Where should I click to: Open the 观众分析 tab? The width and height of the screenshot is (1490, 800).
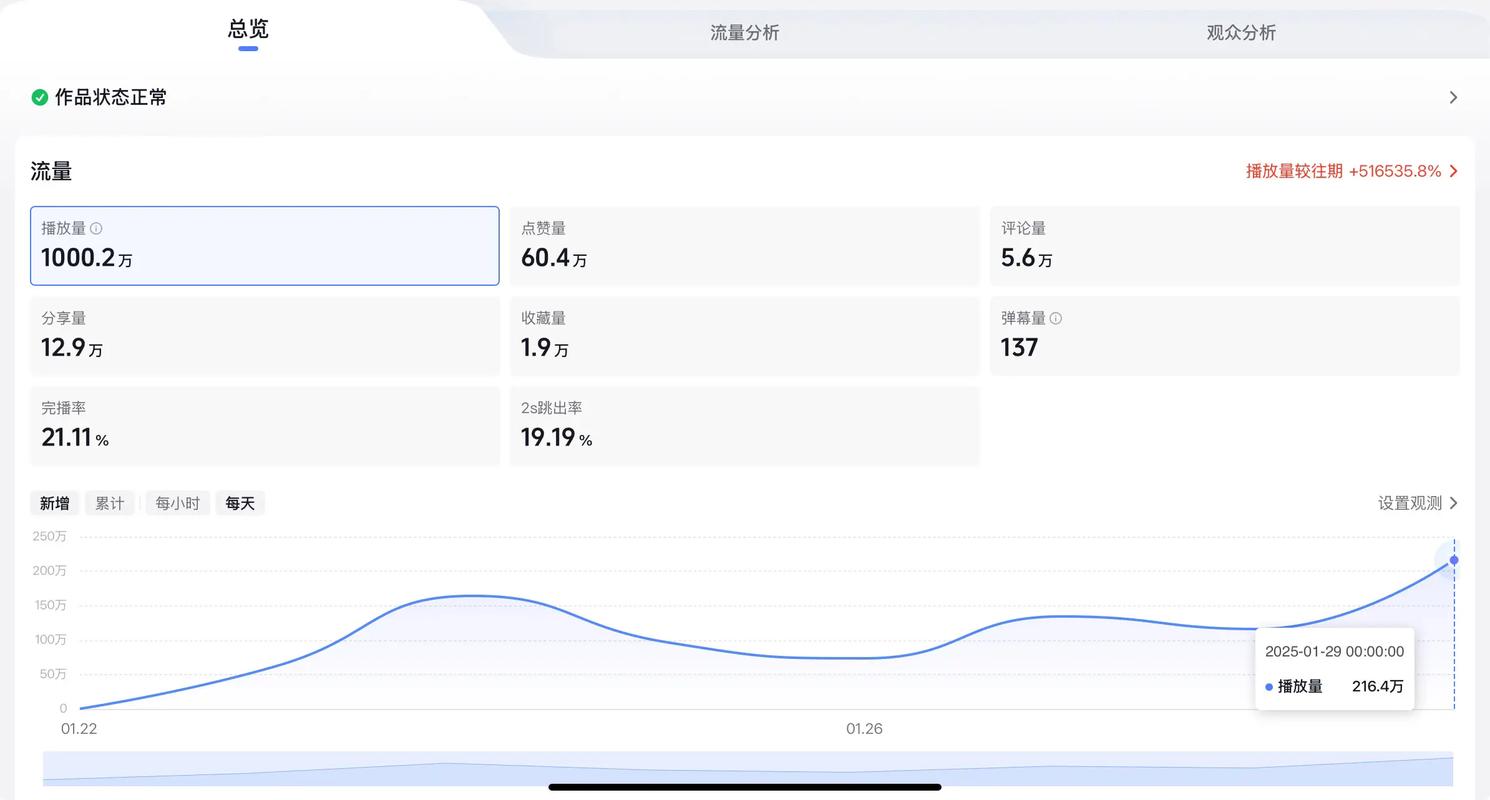tap(1240, 32)
